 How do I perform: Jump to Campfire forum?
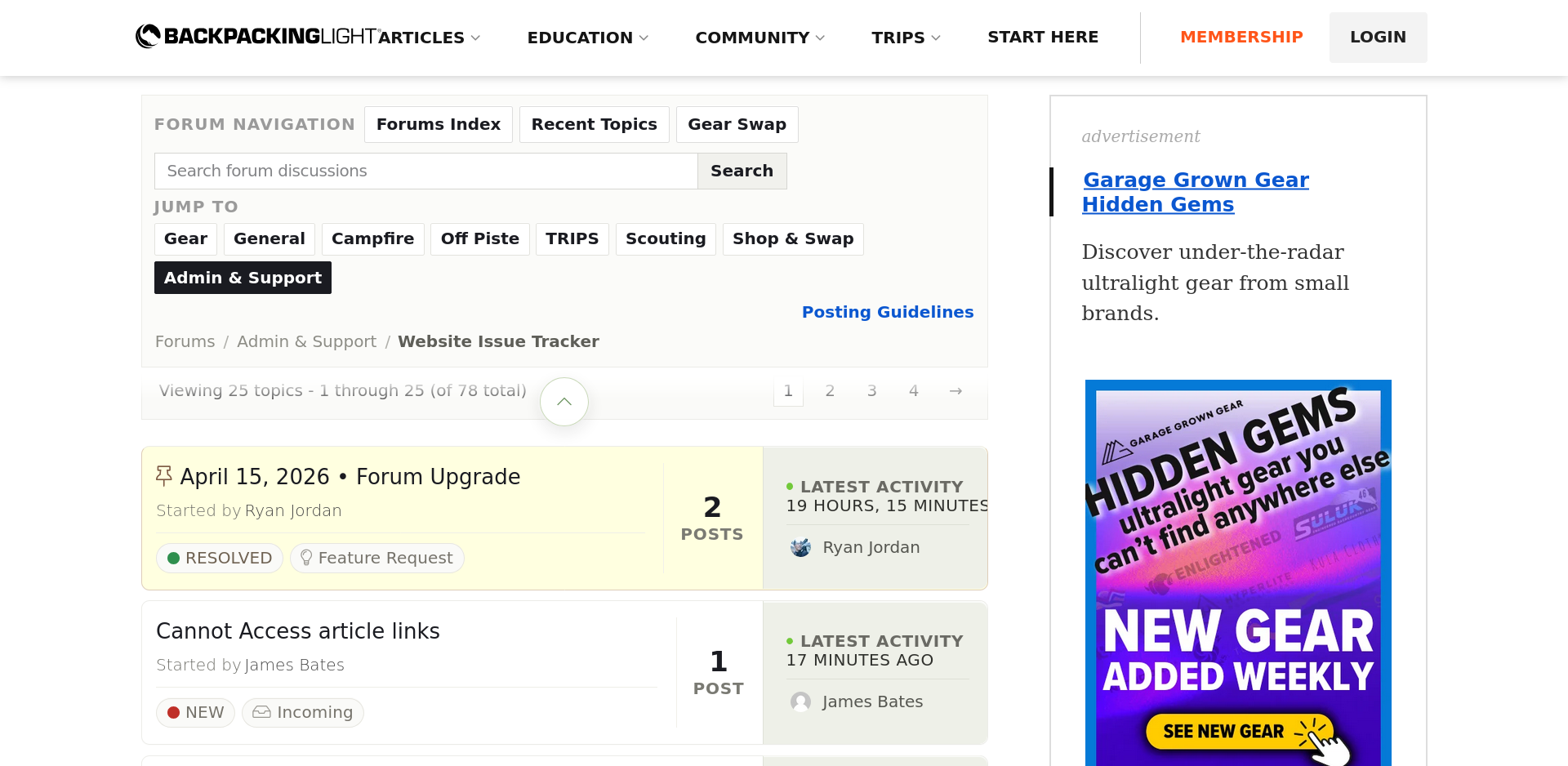pos(373,238)
